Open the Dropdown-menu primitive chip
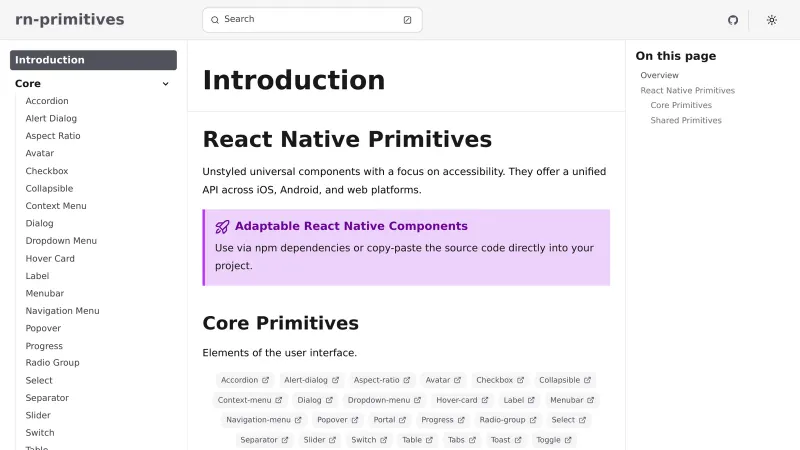This screenshot has height=450, width=800. point(379,400)
